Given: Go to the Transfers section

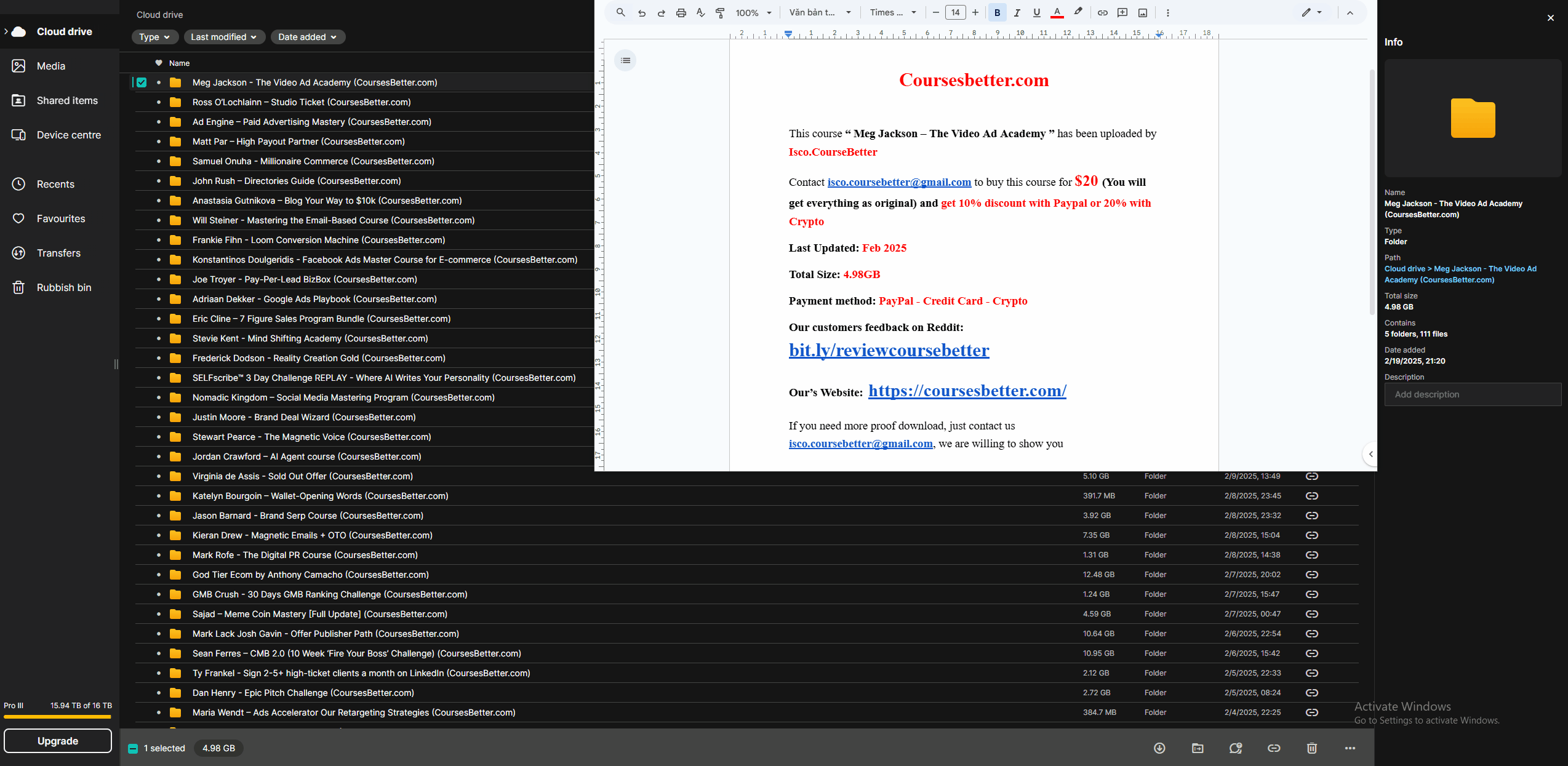Looking at the screenshot, I should [x=58, y=253].
